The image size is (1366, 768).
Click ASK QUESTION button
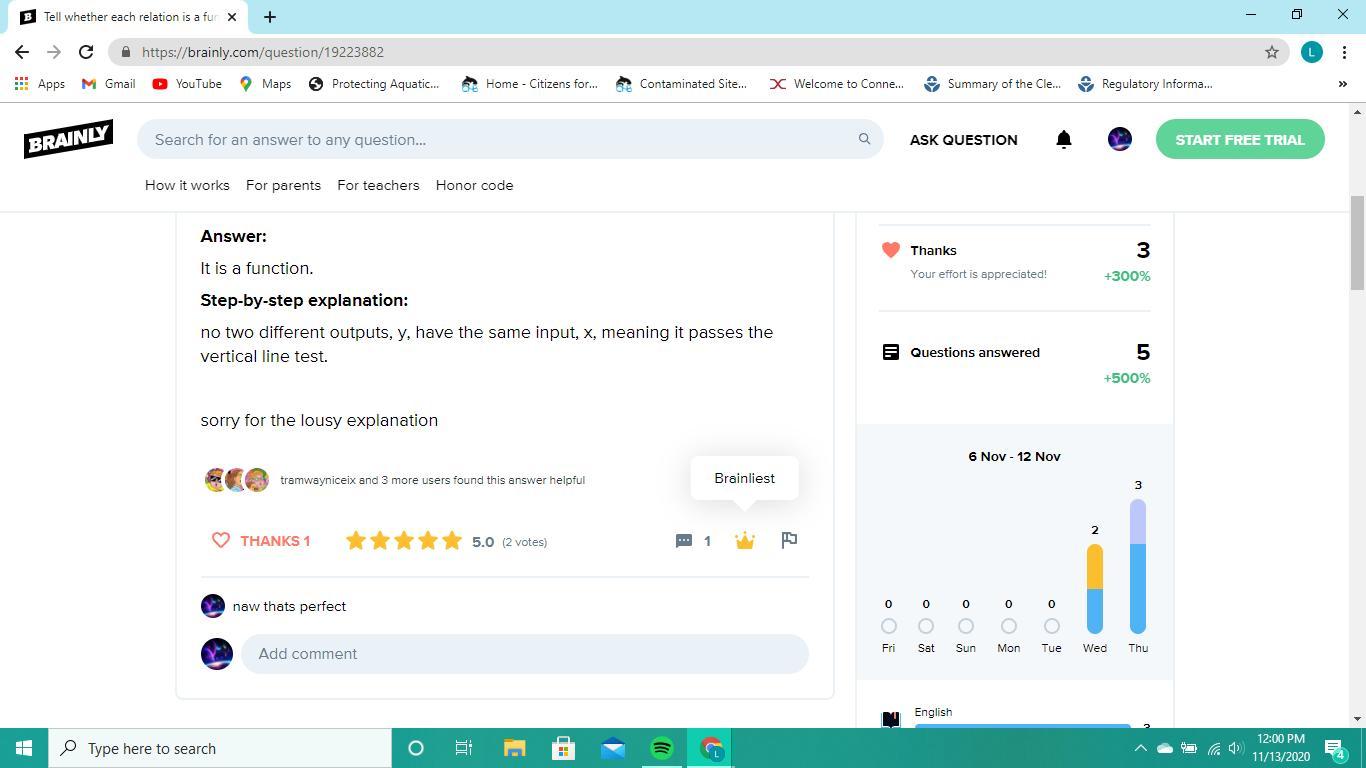[x=963, y=140]
